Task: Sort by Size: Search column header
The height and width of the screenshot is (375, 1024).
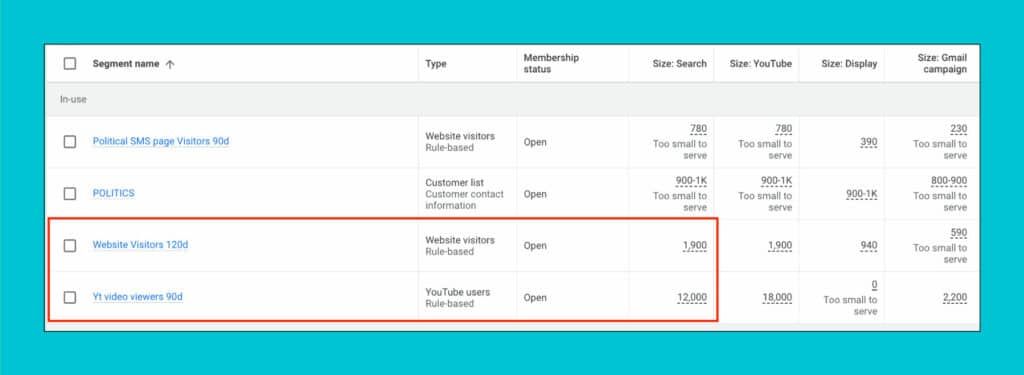Action: pos(679,64)
